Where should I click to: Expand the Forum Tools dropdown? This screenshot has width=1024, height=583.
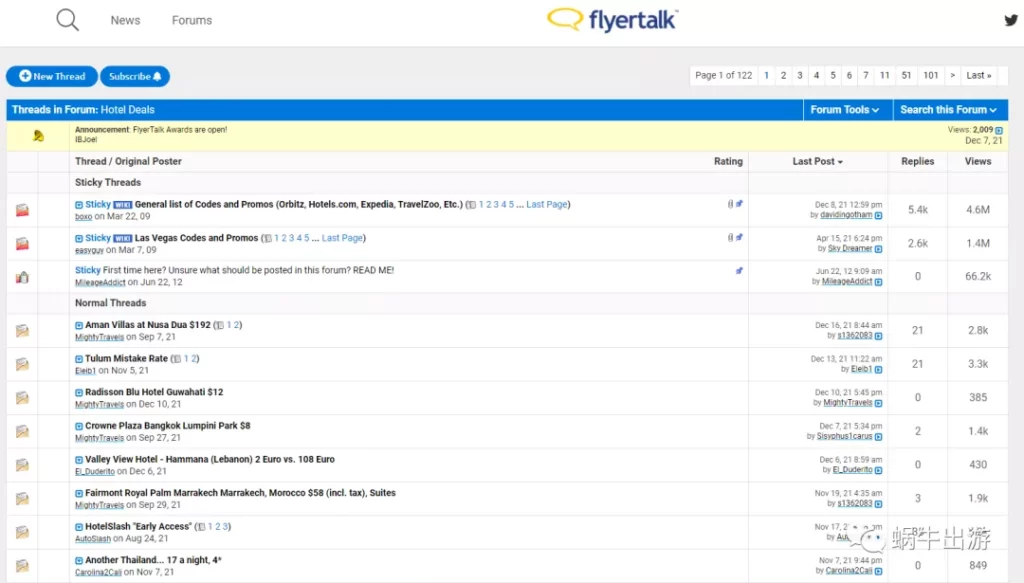coord(845,110)
